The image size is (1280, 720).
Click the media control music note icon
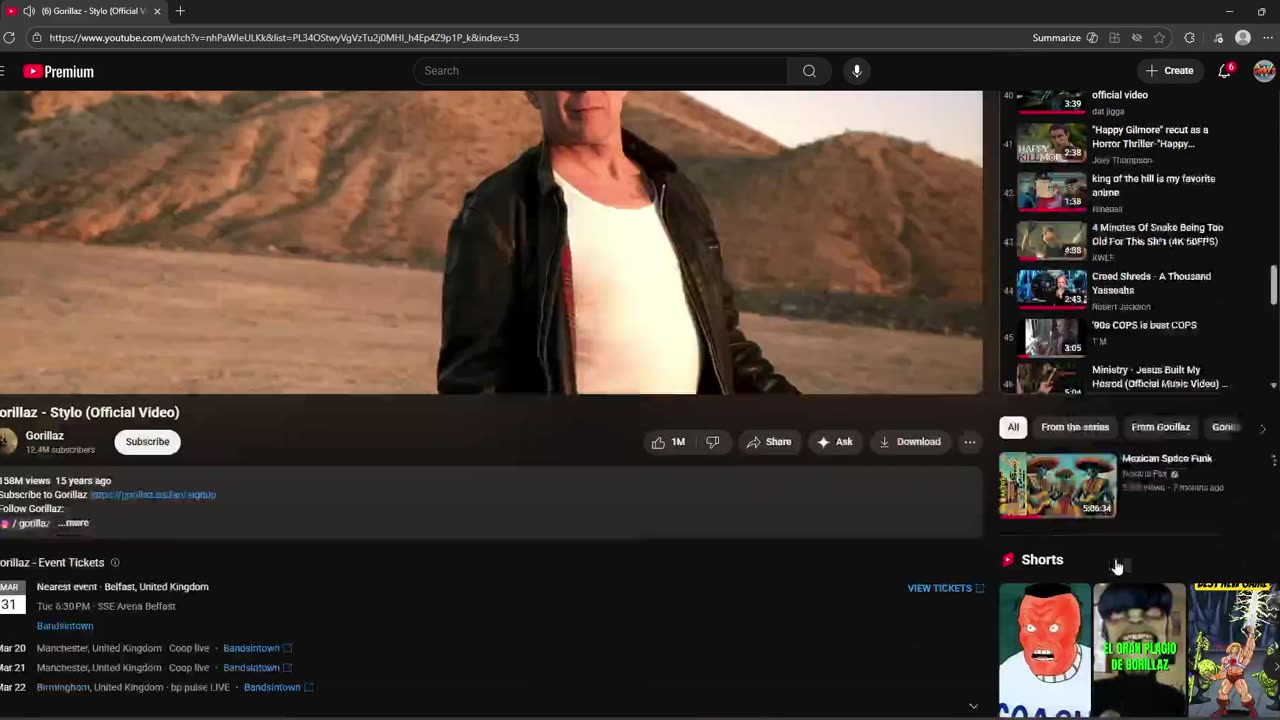(x=1218, y=38)
